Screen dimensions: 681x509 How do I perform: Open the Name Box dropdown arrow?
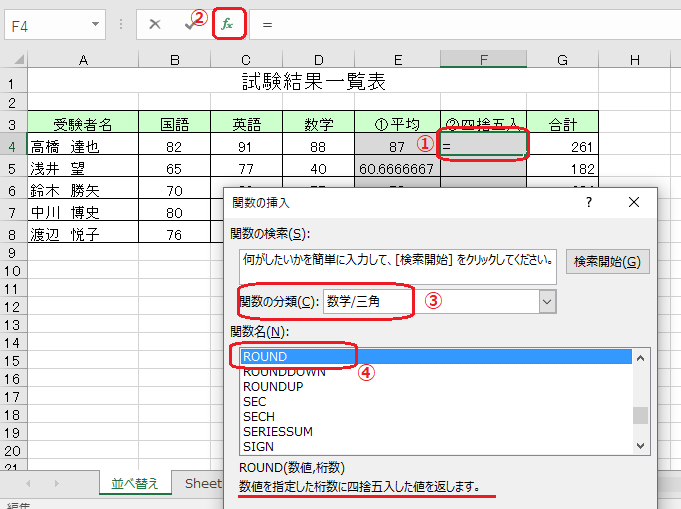coord(95,24)
